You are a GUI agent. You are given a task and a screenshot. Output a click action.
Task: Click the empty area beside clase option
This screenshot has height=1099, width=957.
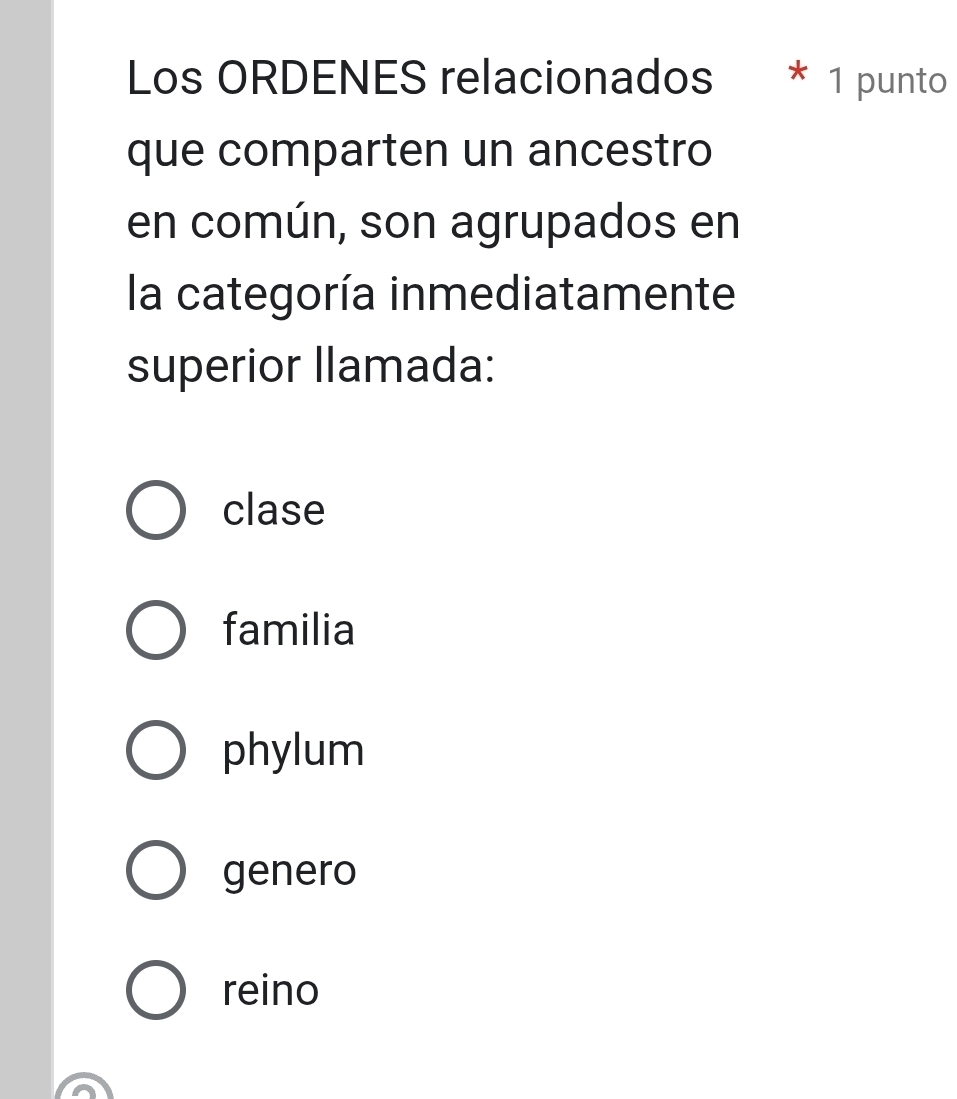600,512
